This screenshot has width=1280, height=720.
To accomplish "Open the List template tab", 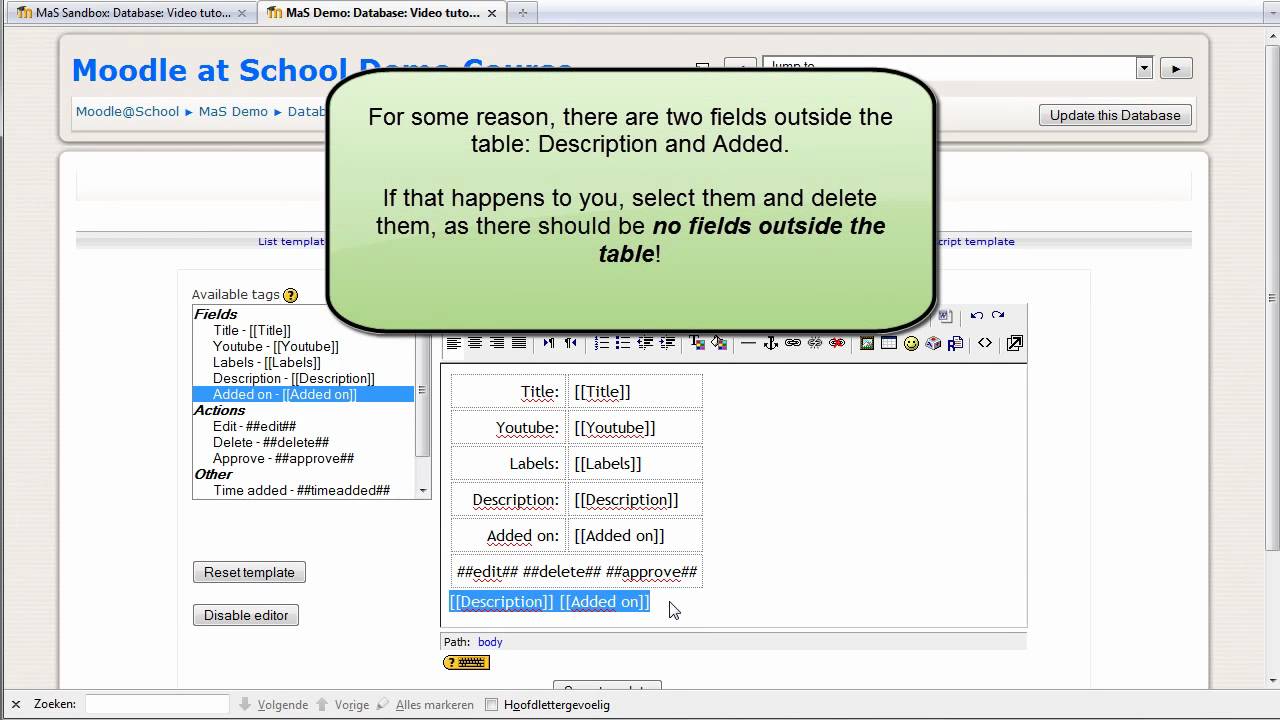I will [291, 241].
